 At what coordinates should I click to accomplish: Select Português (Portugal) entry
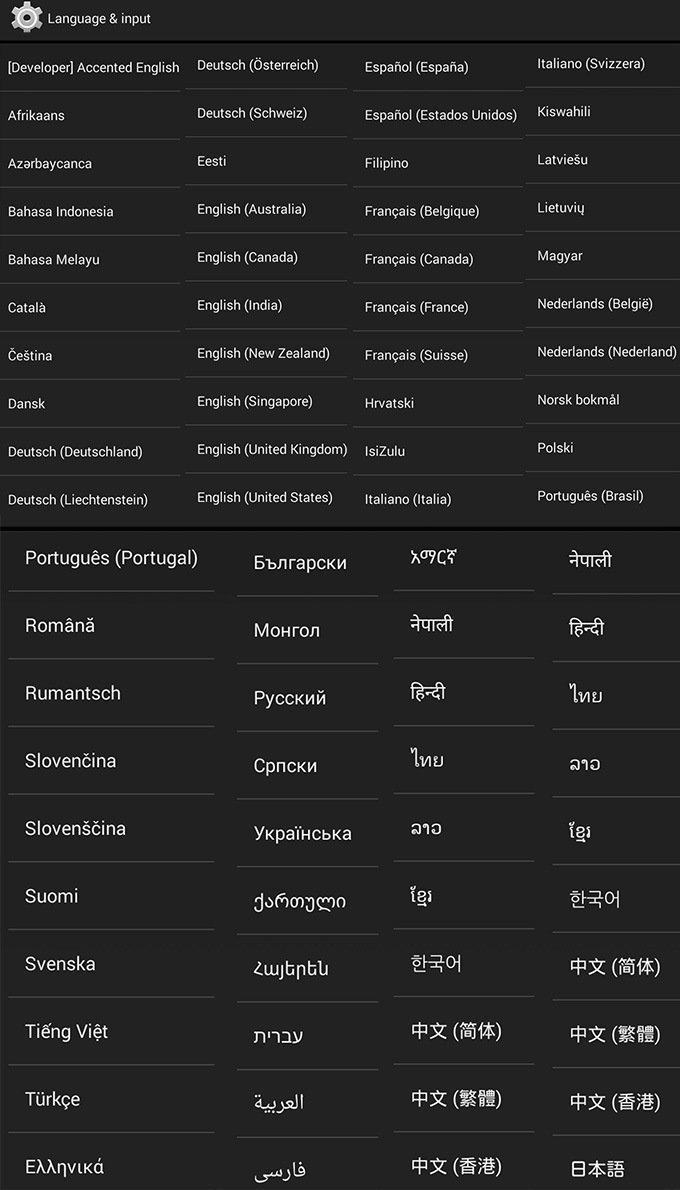(x=111, y=559)
